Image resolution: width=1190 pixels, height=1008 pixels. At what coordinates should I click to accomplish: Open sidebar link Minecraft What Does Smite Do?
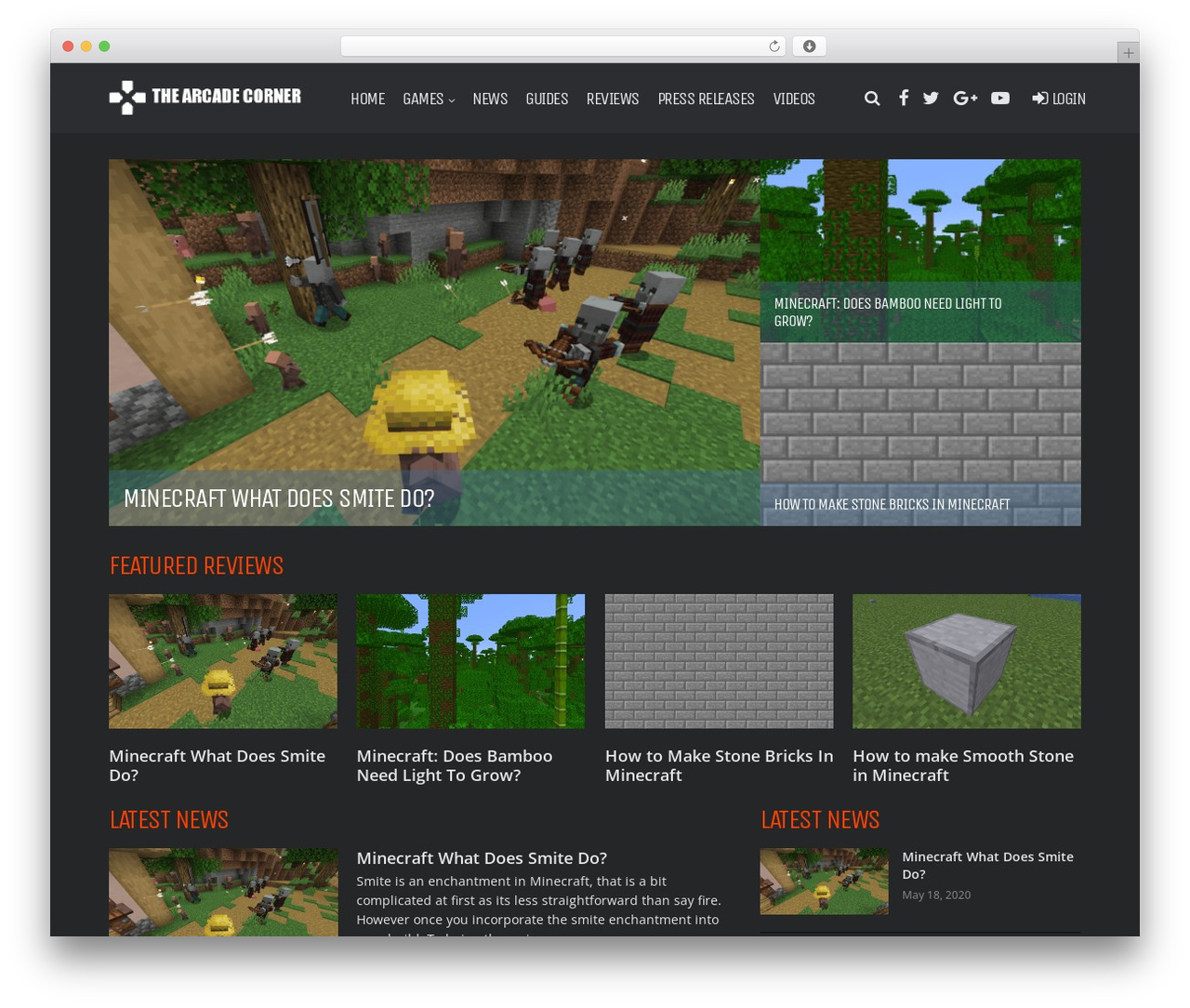click(987, 865)
